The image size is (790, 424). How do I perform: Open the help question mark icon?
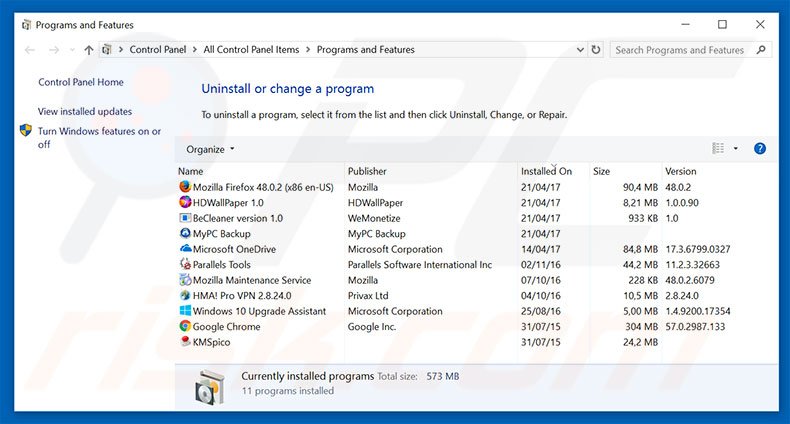760,149
